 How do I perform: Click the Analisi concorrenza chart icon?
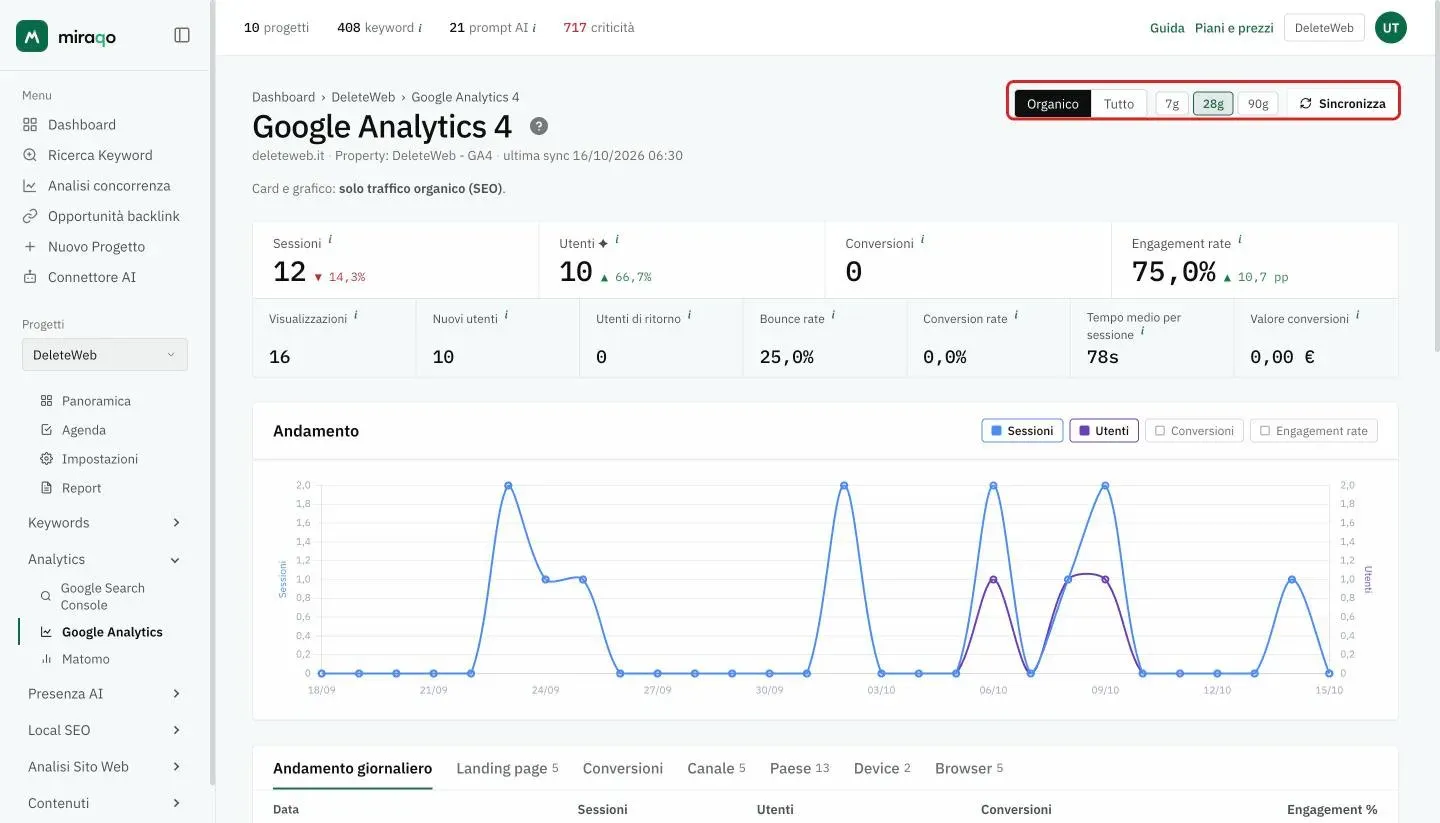[x=29, y=186]
